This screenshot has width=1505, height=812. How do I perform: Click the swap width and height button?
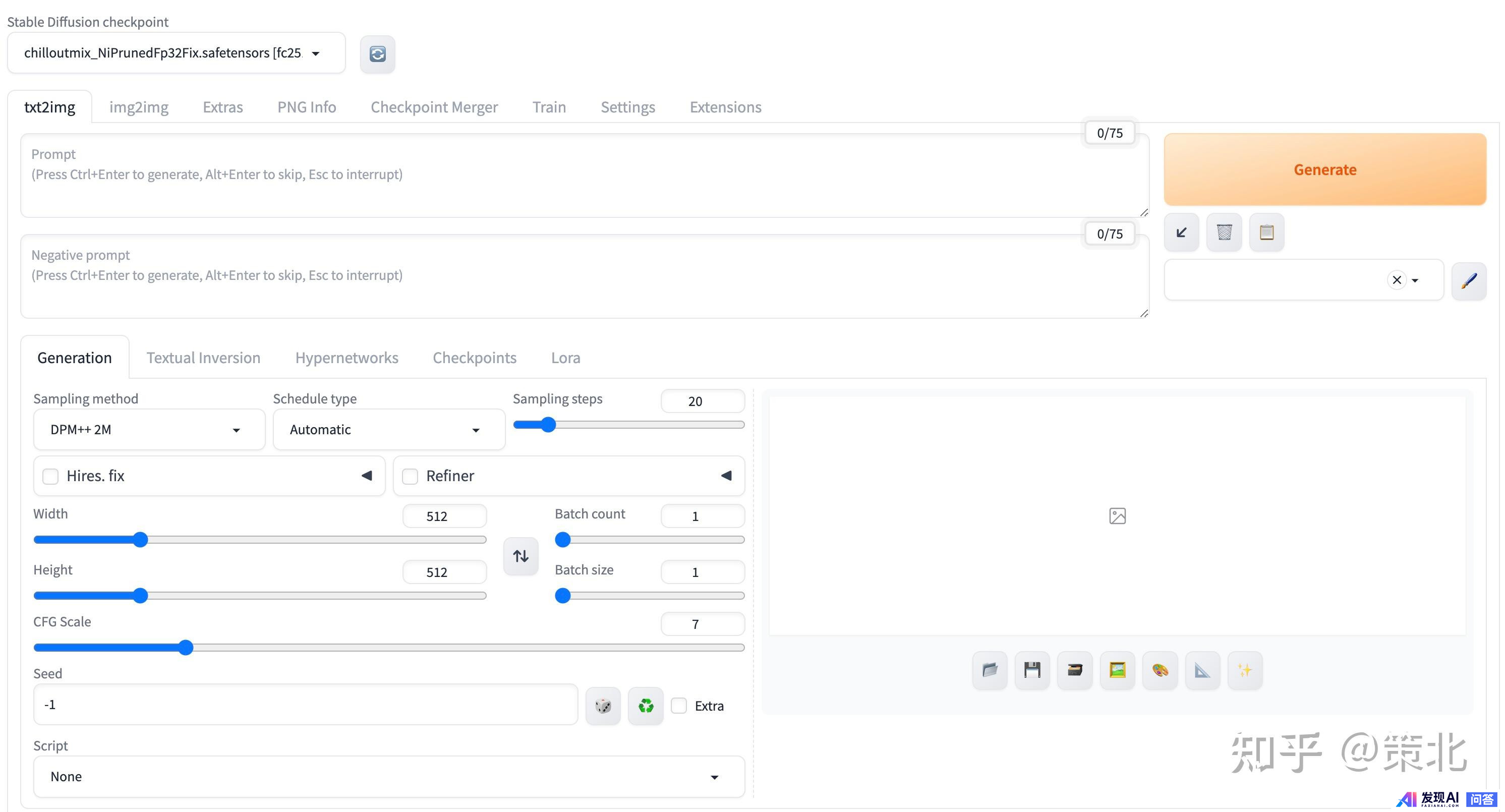pos(520,556)
